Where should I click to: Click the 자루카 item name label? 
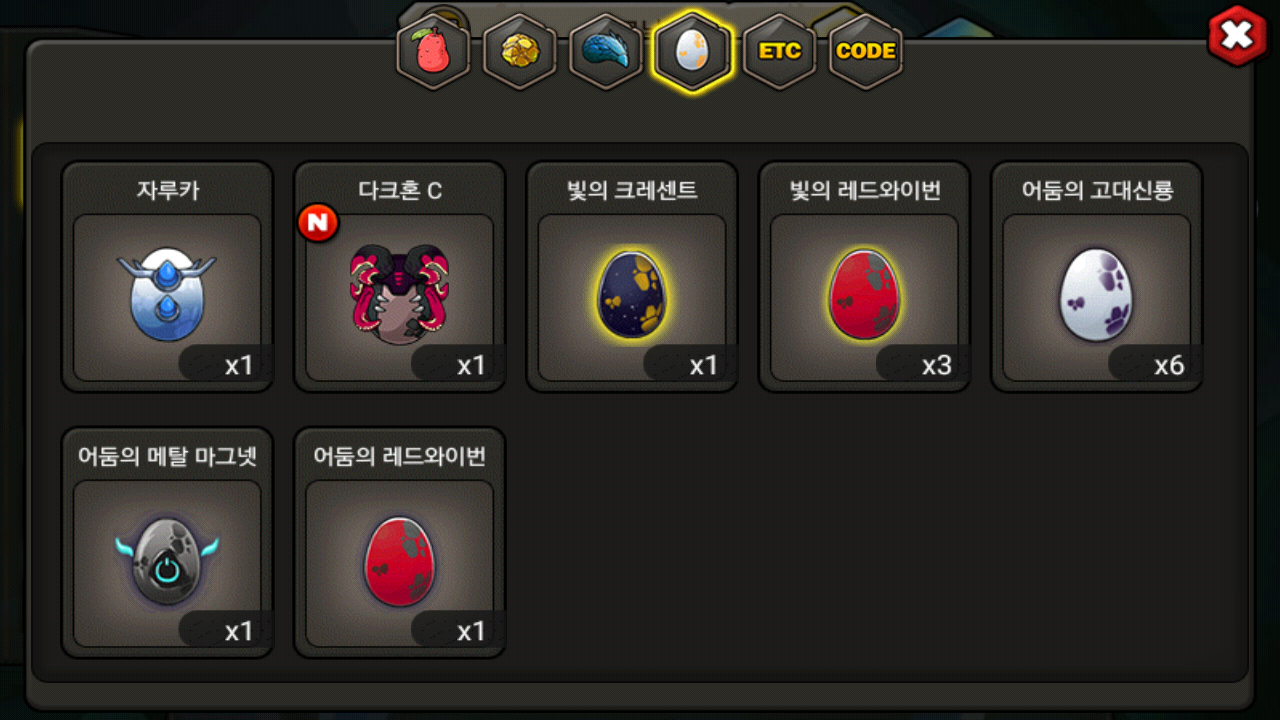(167, 190)
